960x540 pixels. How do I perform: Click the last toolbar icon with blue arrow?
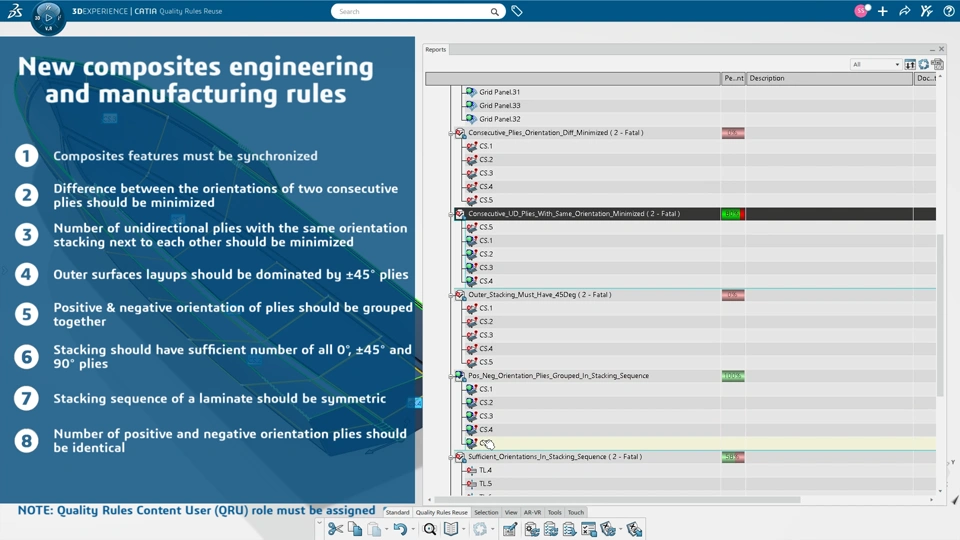(634, 529)
